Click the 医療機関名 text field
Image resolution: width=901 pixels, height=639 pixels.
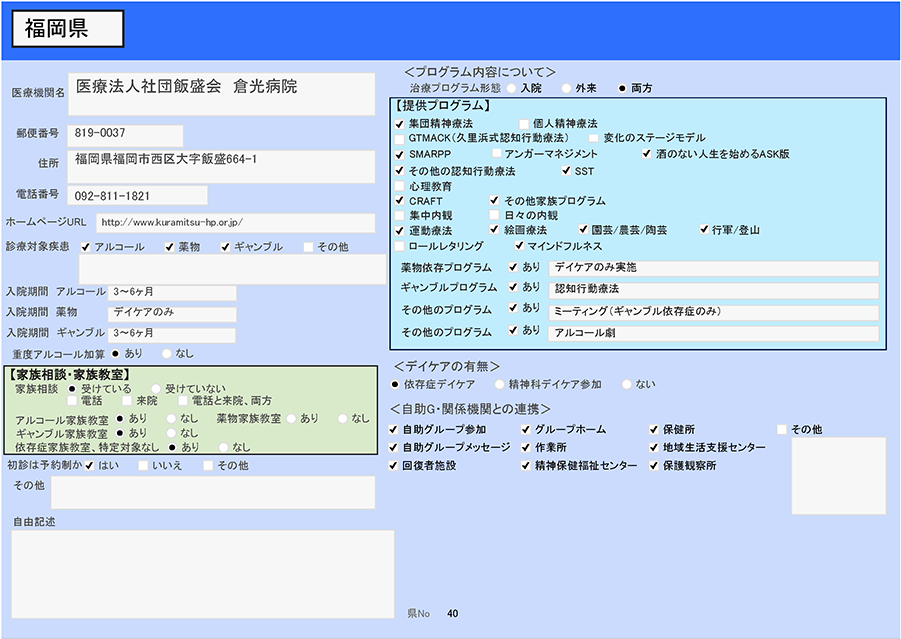tap(227, 93)
